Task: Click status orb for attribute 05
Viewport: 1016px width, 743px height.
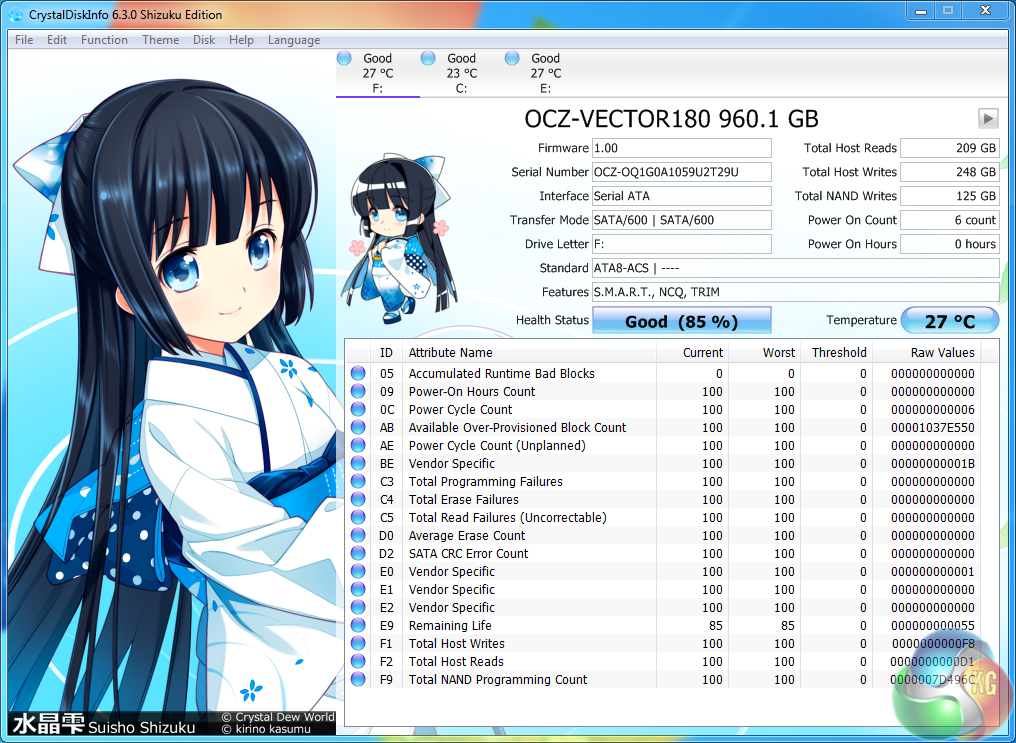Action: (358, 373)
